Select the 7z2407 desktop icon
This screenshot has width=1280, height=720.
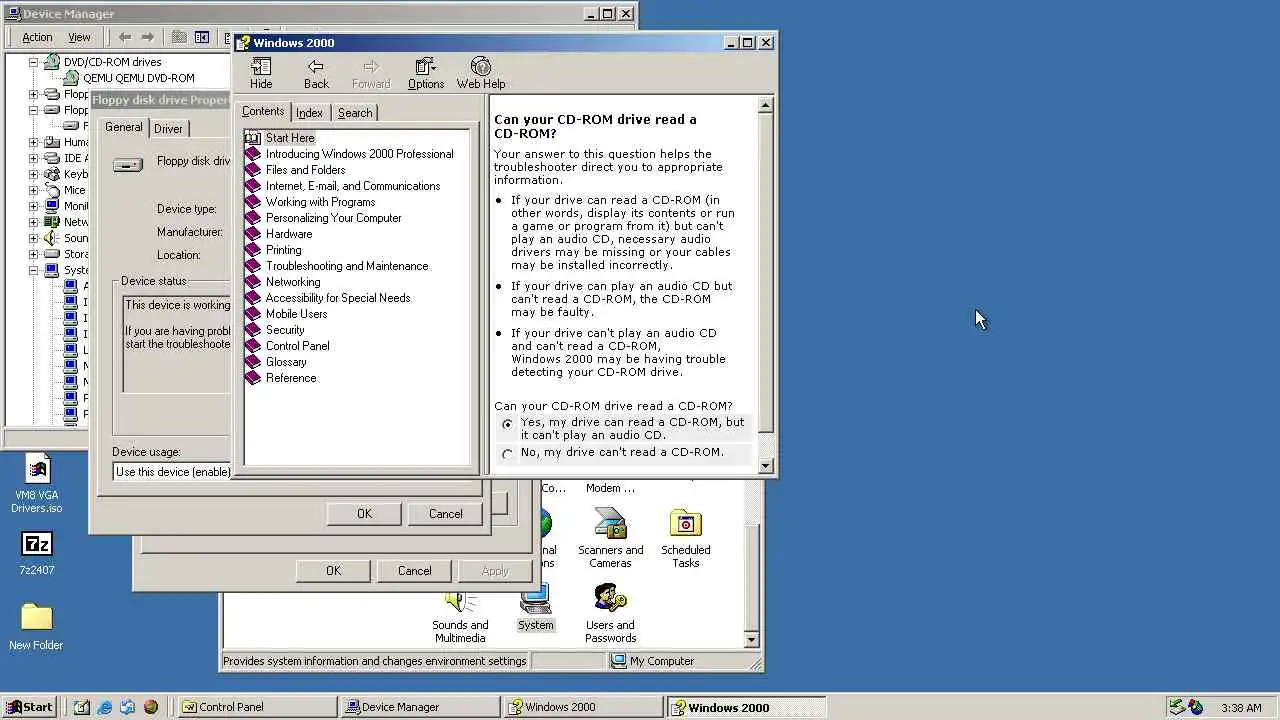[x=37, y=553]
